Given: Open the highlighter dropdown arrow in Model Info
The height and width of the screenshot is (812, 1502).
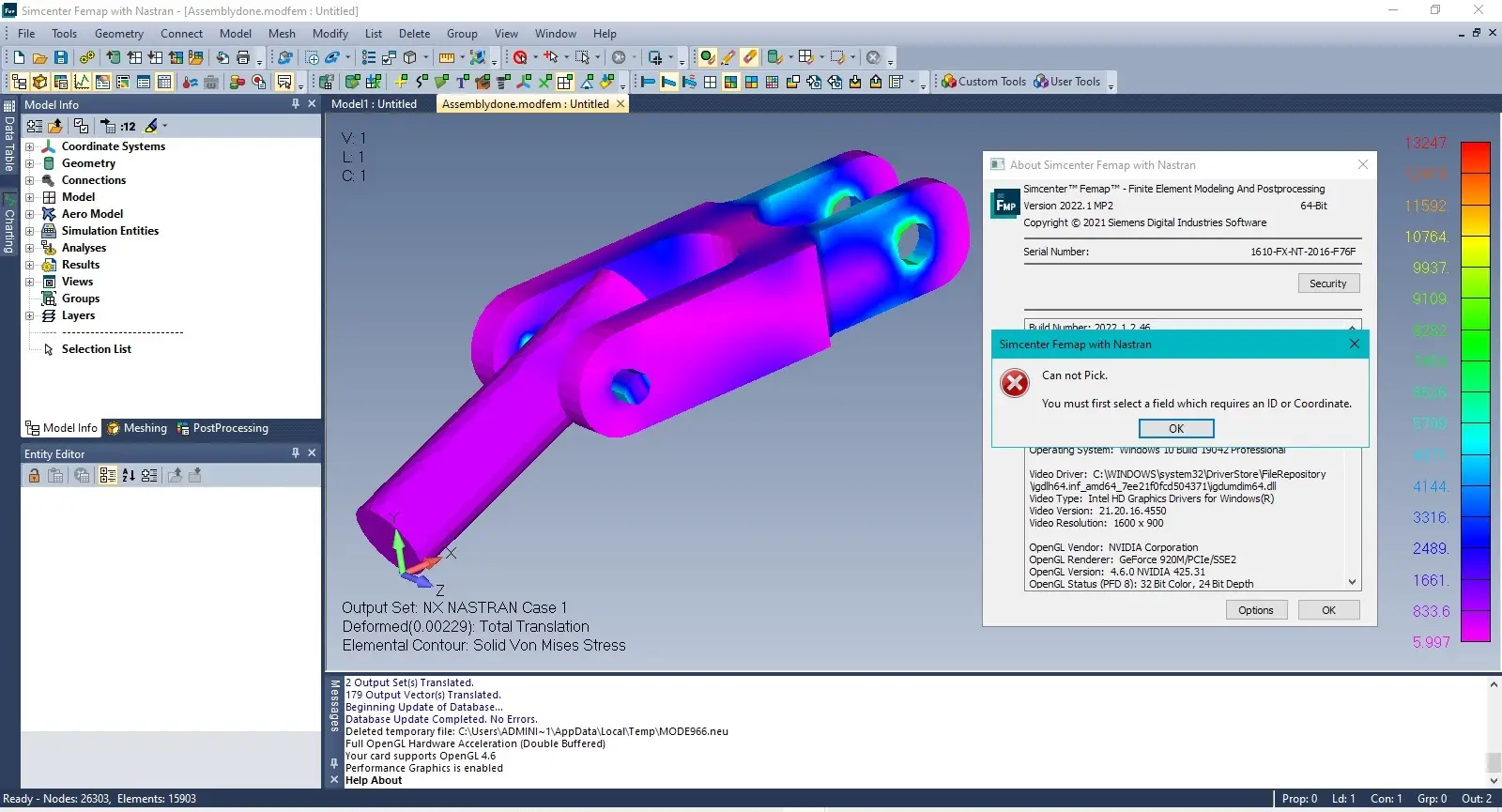Looking at the screenshot, I should click(x=165, y=126).
